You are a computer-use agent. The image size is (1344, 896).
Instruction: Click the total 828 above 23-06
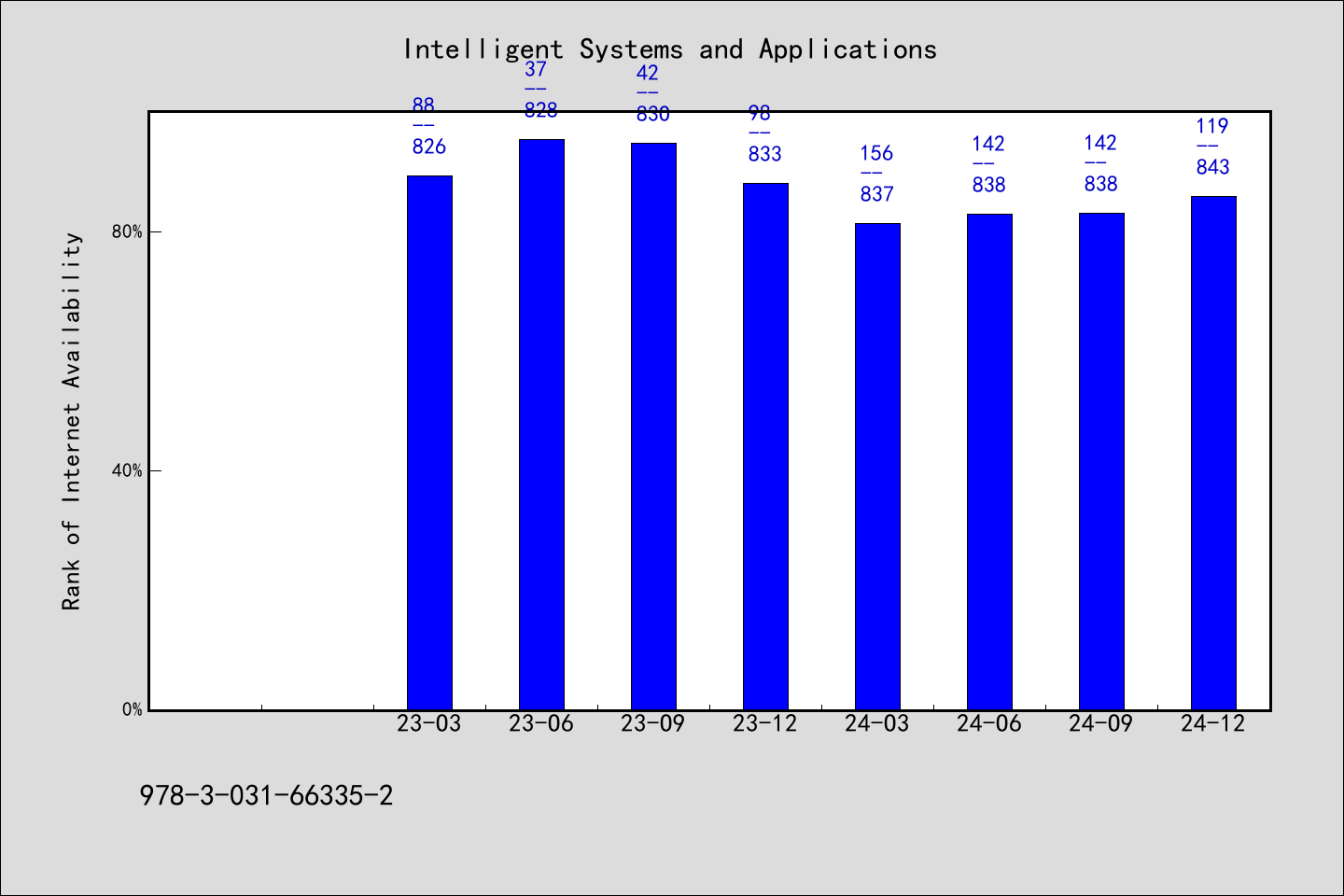pyautogui.click(x=541, y=110)
